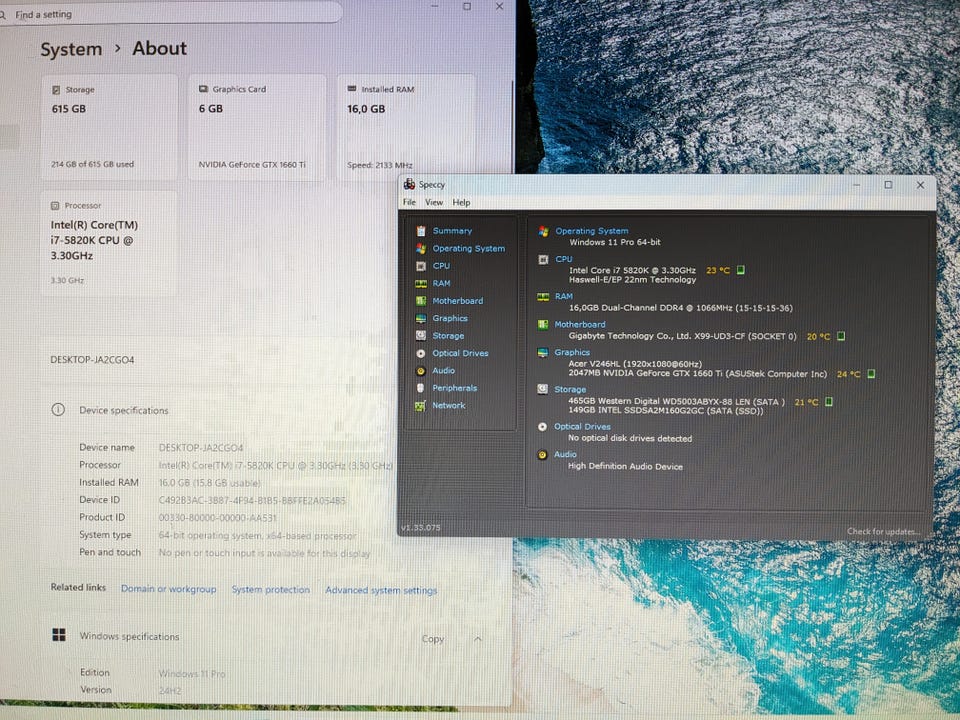Select Summary label in Speccy sidebar
This screenshot has height=720, width=960.
tap(452, 231)
